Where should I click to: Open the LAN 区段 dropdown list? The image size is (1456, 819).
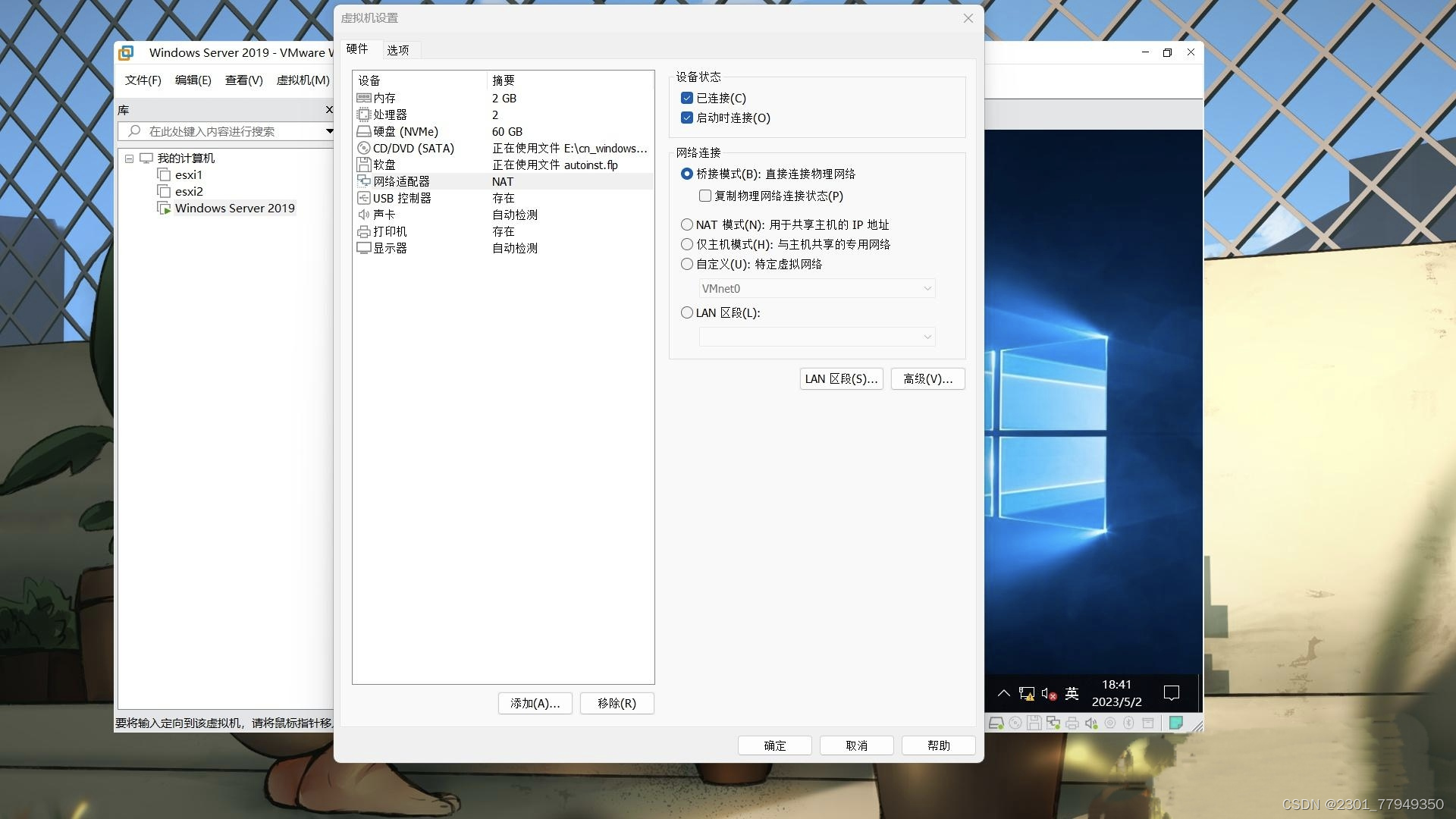(x=817, y=337)
